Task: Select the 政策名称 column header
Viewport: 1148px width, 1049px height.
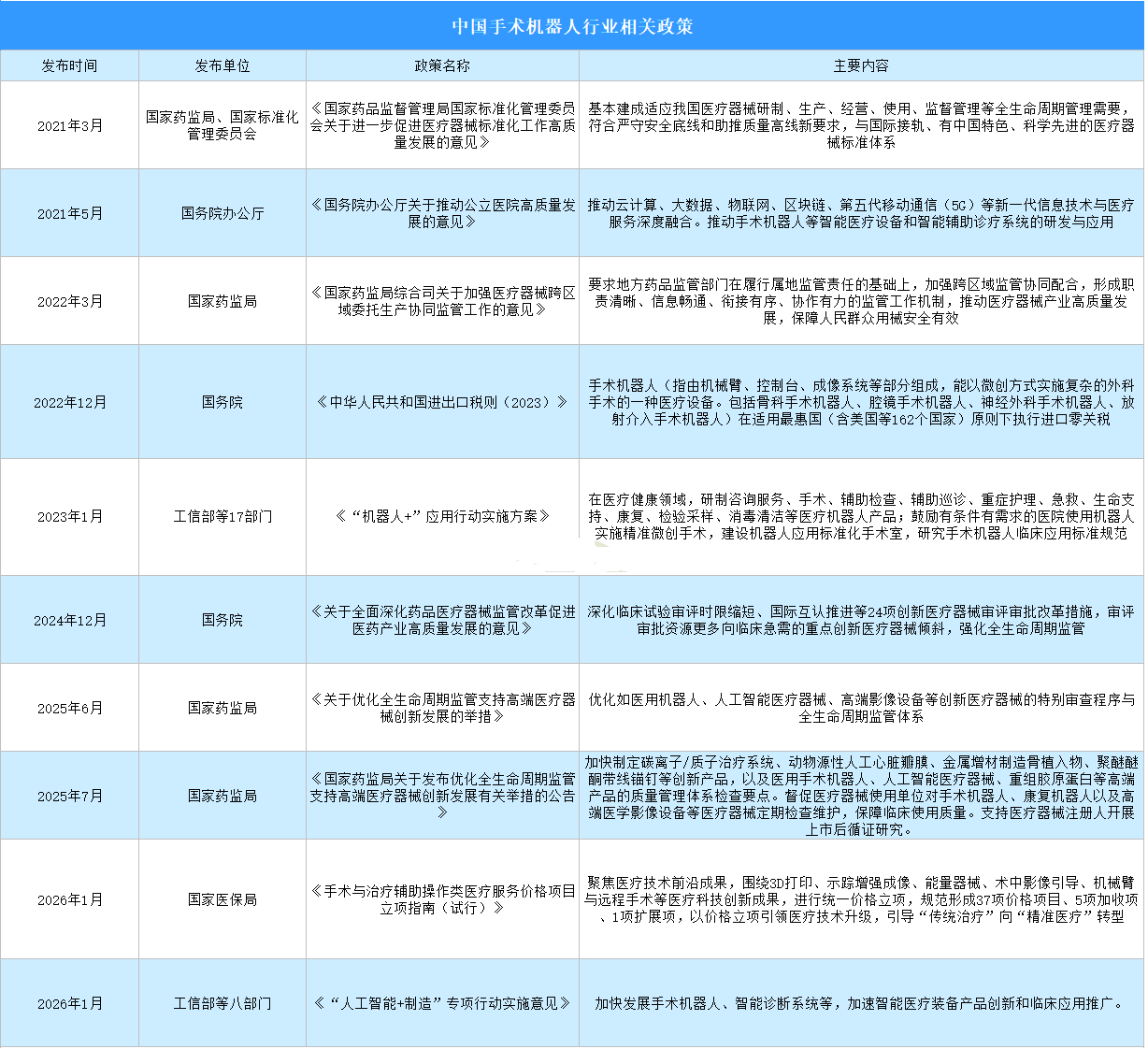Action: pos(442,65)
